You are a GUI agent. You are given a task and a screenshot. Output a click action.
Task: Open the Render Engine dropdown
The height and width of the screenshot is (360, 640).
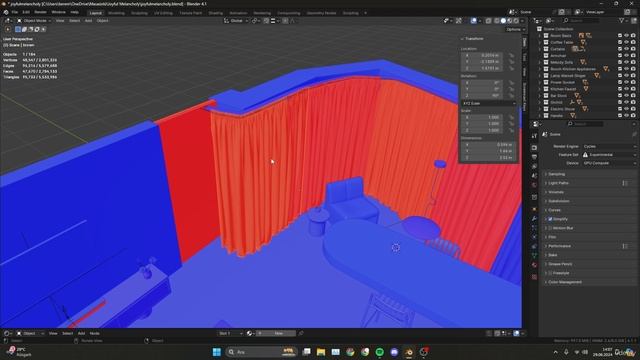point(609,146)
